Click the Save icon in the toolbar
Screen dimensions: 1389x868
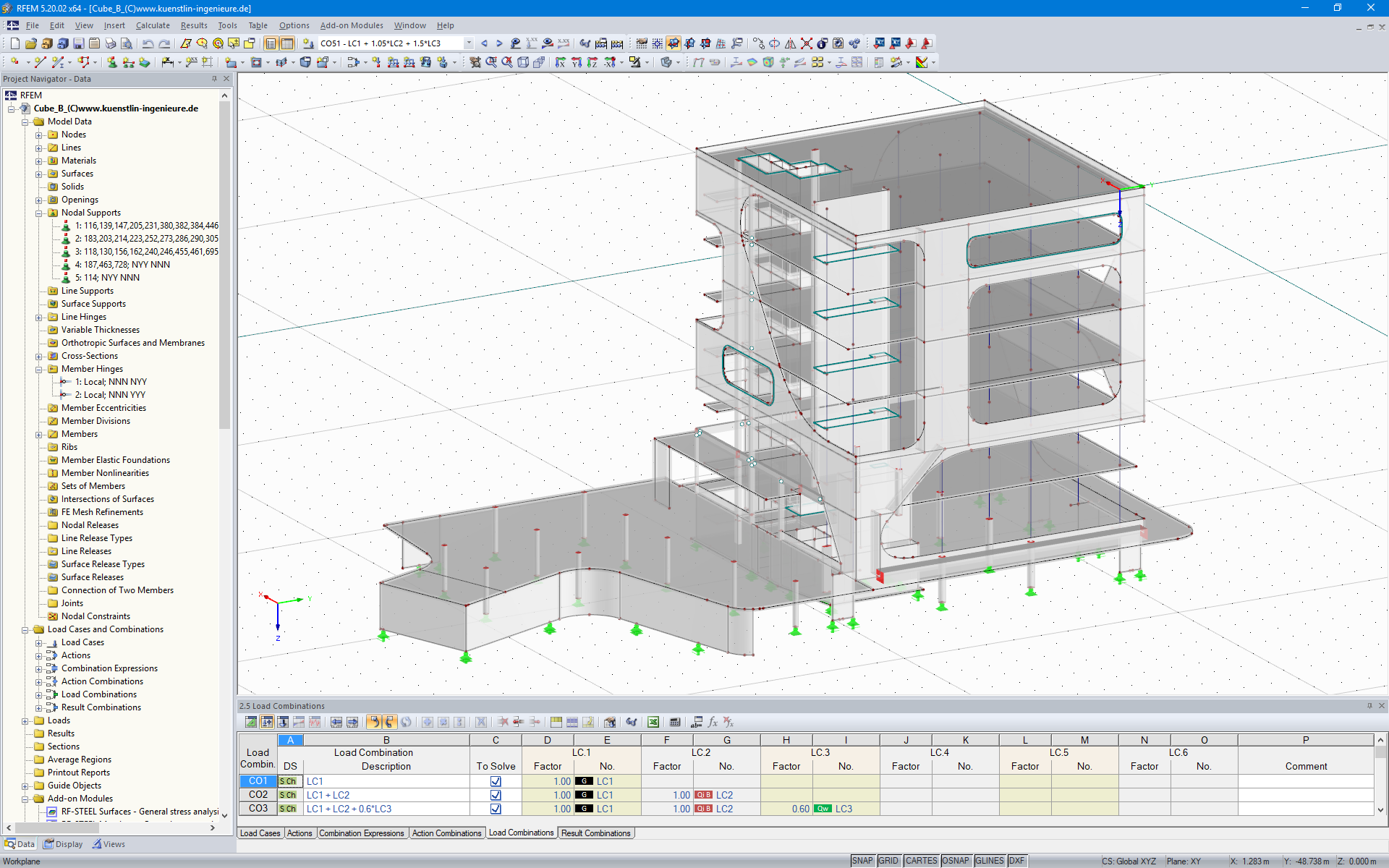(x=79, y=43)
